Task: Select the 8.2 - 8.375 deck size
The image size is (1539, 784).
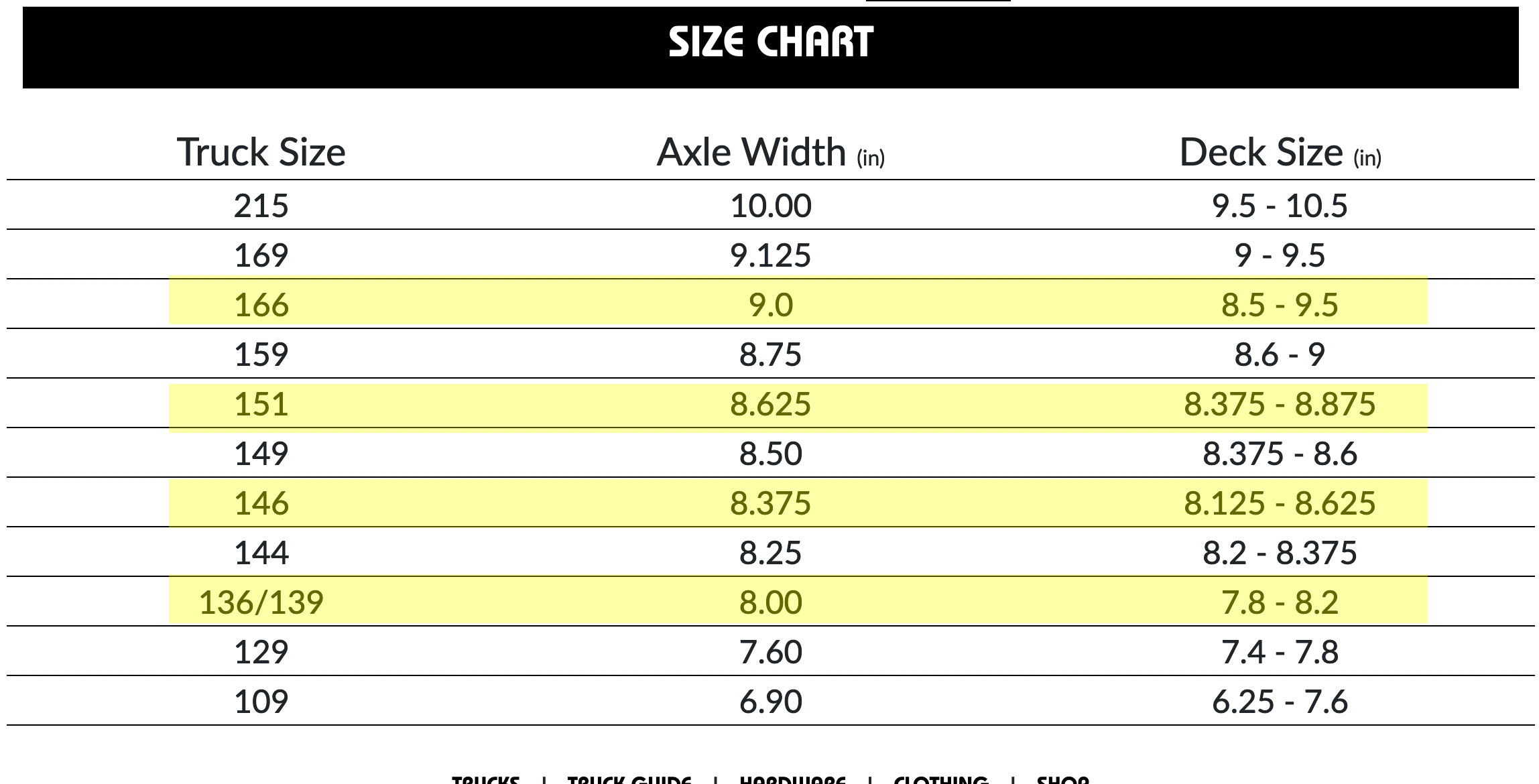Action: 1280,552
